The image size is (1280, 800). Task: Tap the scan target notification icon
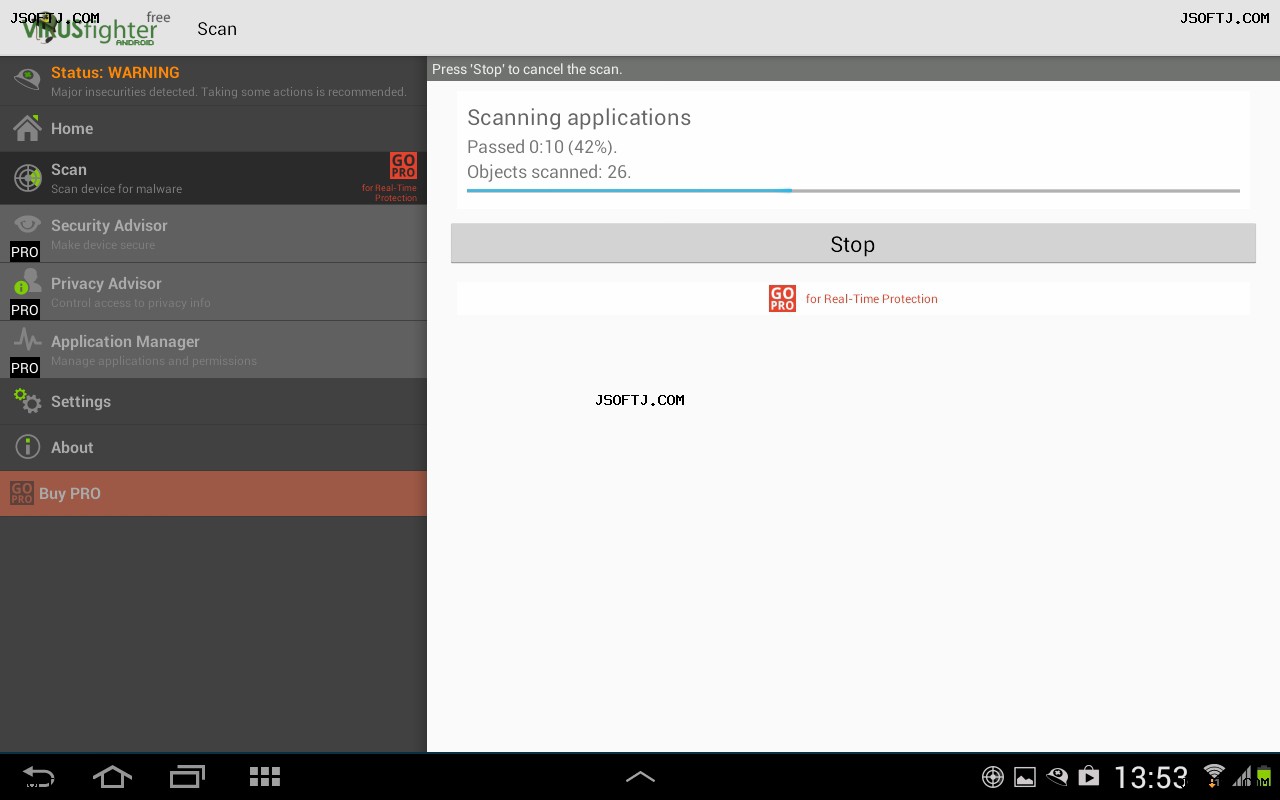(x=993, y=777)
